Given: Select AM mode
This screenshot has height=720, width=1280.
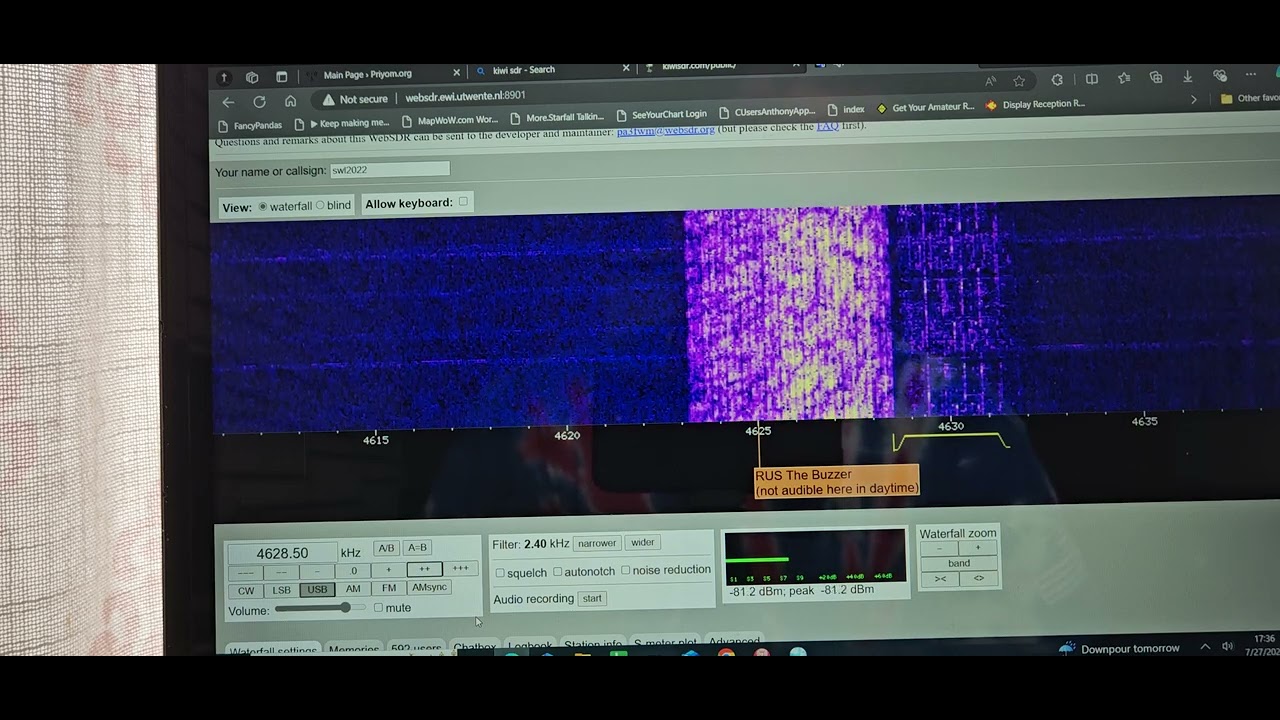Looking at the screenshot, I should (353, 589).
